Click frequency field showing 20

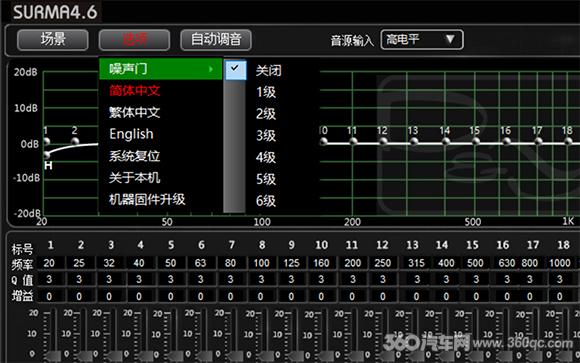[x=50, y=263]
